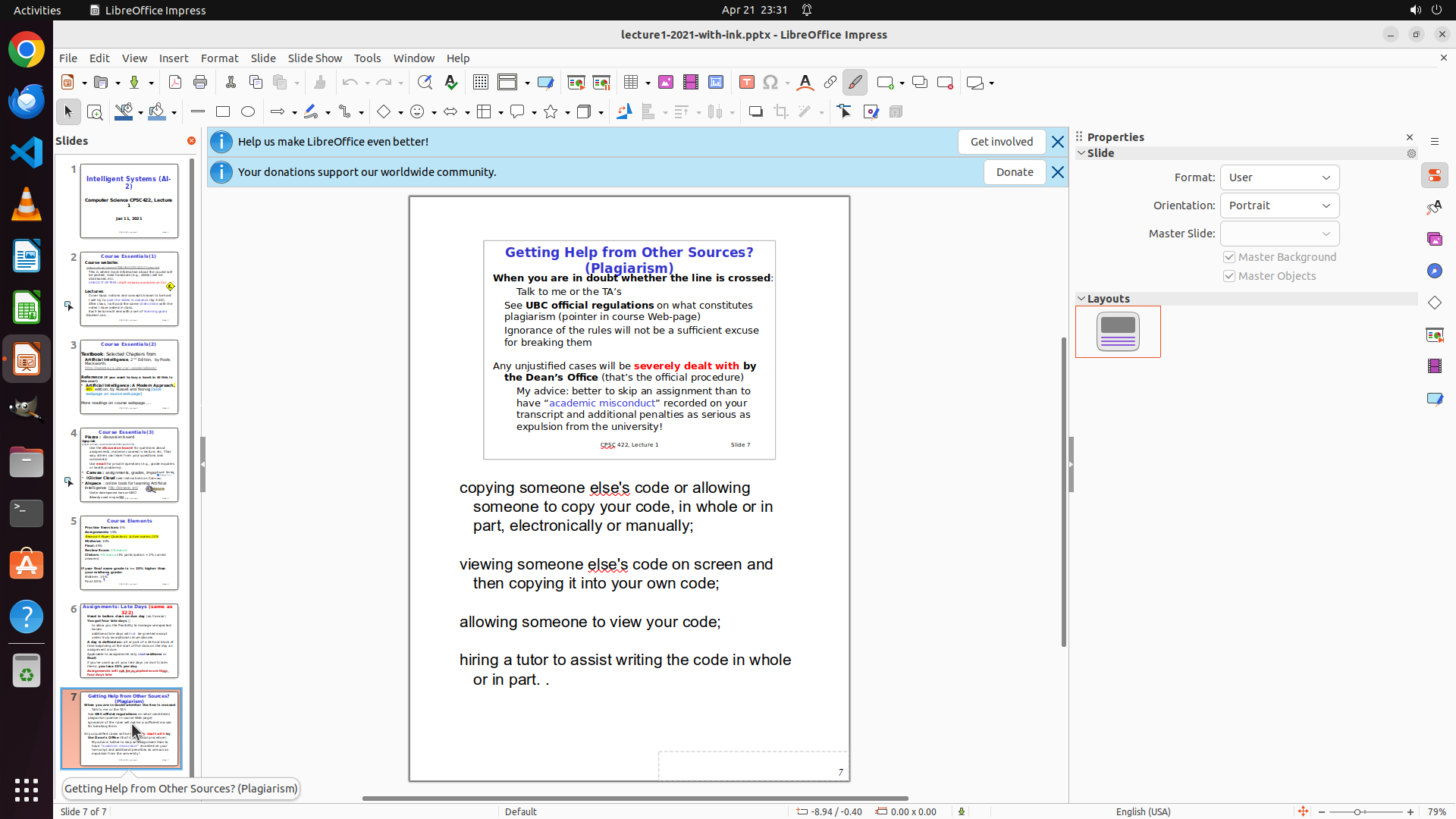1456x819 pixels.
Task: Select the Ellipse drawing tool
Action: tap(248, 112)
